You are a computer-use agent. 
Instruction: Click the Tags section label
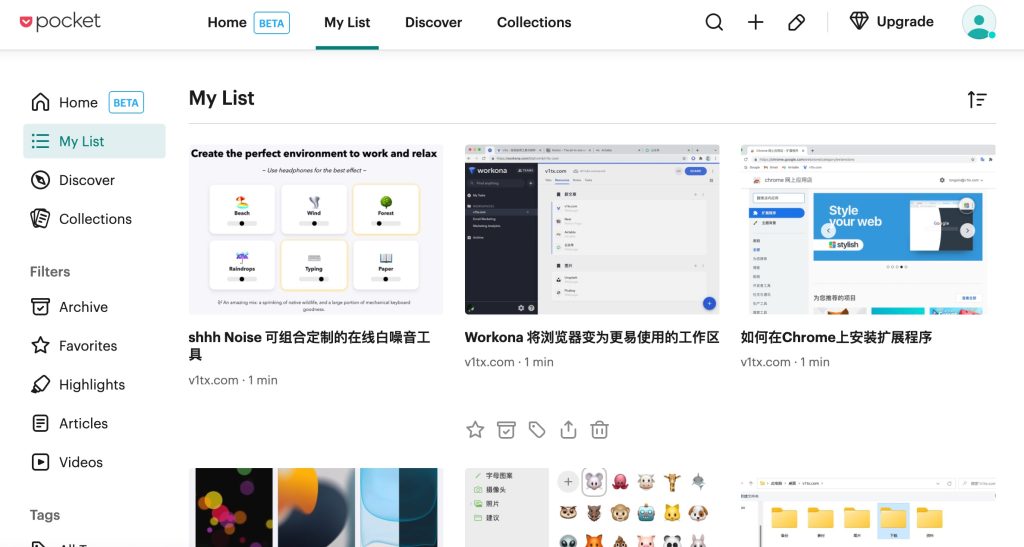click(x=45, y=515)
